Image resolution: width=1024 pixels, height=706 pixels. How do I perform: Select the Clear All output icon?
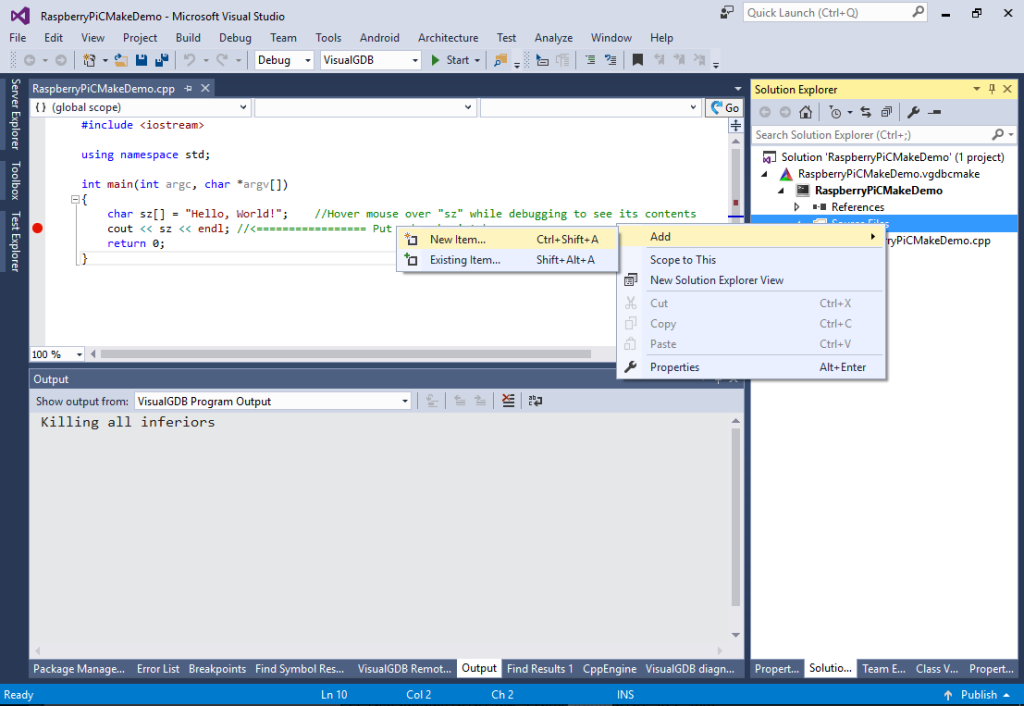[508, 400]
